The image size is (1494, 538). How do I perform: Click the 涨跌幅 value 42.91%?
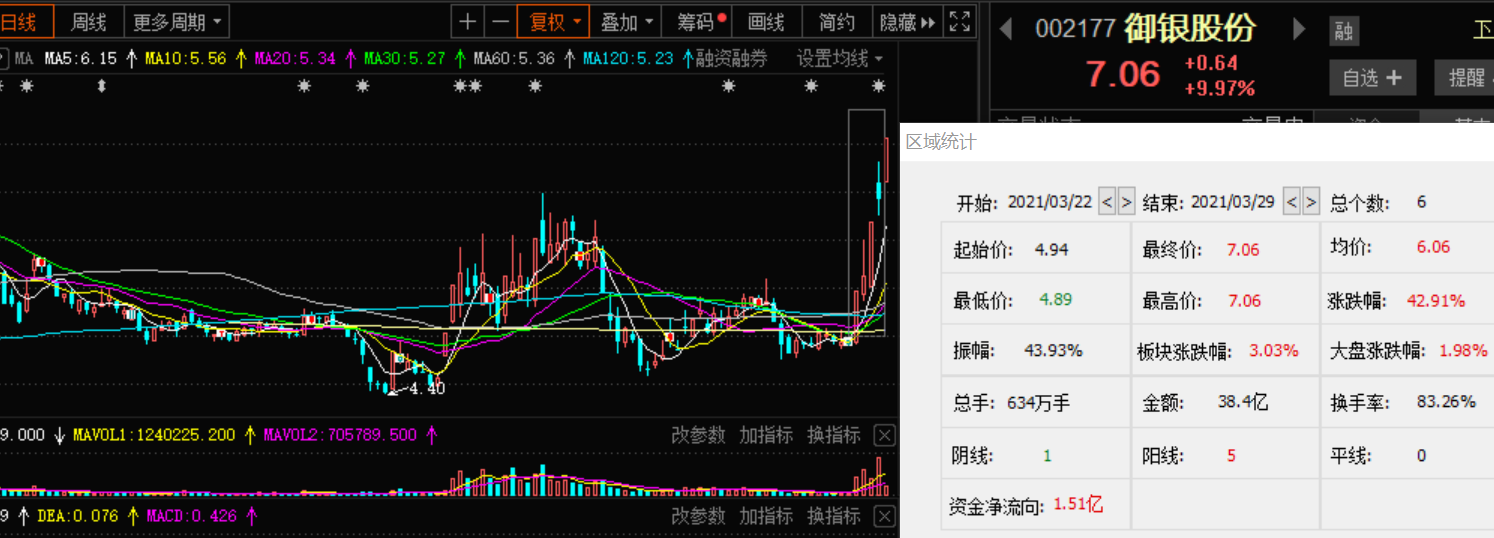pos(1436,300)
